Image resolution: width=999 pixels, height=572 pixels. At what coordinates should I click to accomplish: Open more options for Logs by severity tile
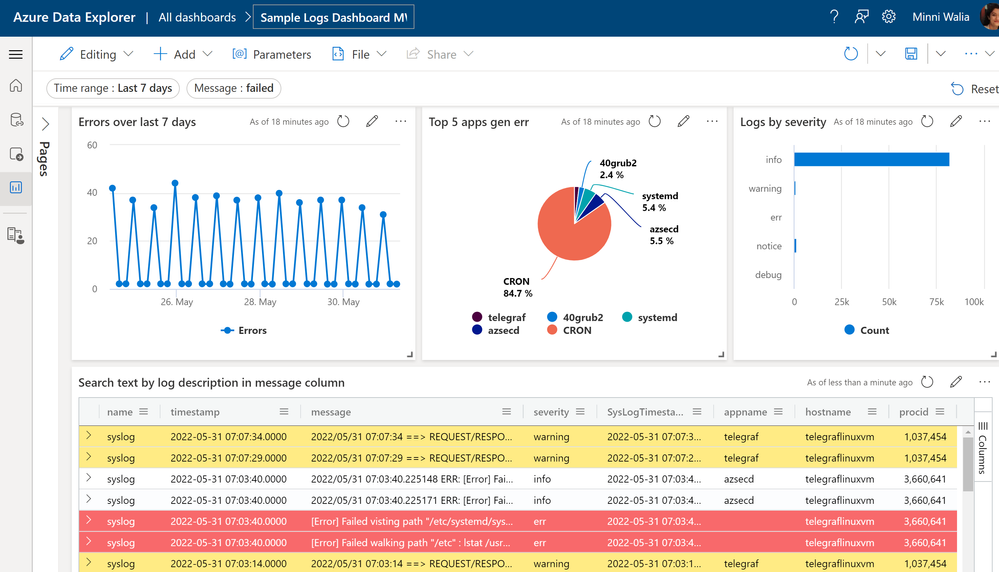click(x=984, y=121)
